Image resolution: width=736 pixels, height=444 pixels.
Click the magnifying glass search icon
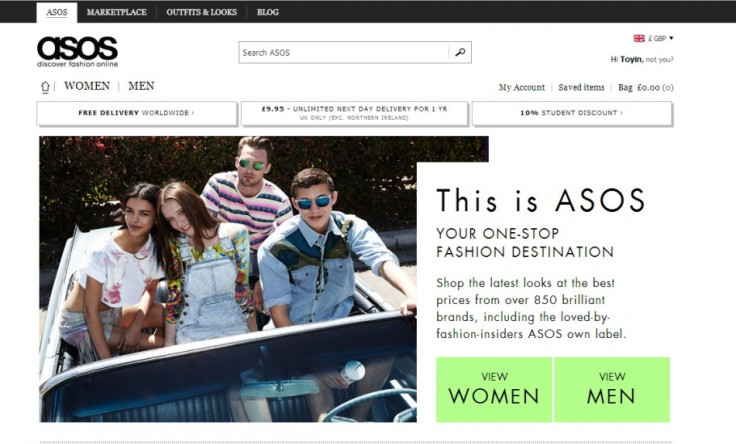[460, 52]
